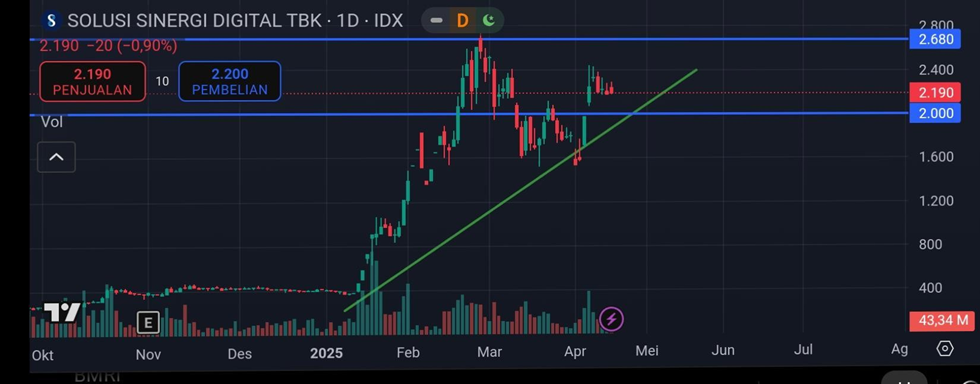The height and width of the screenshot is (384, 980).
Task: Click the TradingView logo at bottom left
Action: point(62,312)
